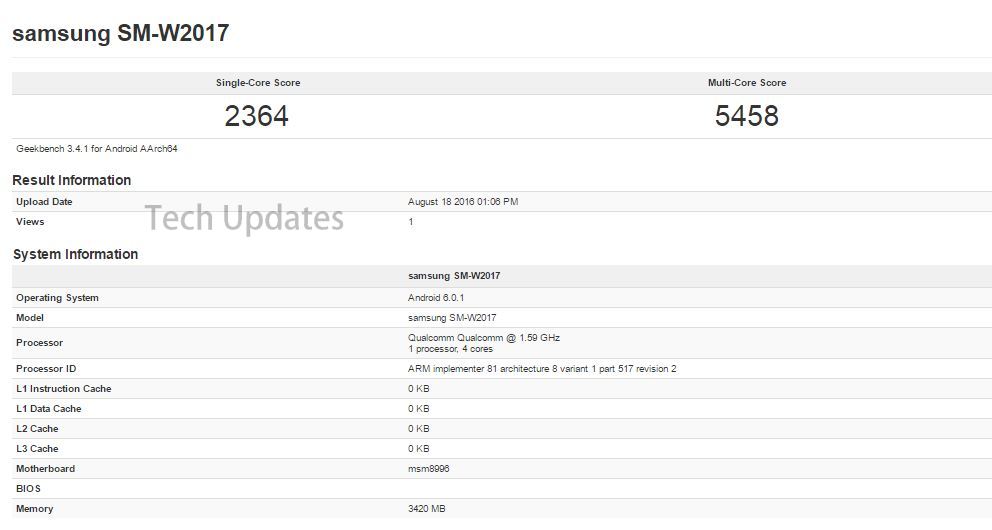
Task: Click the 'Operating System' row label
Action: click(x=58, y=298)
